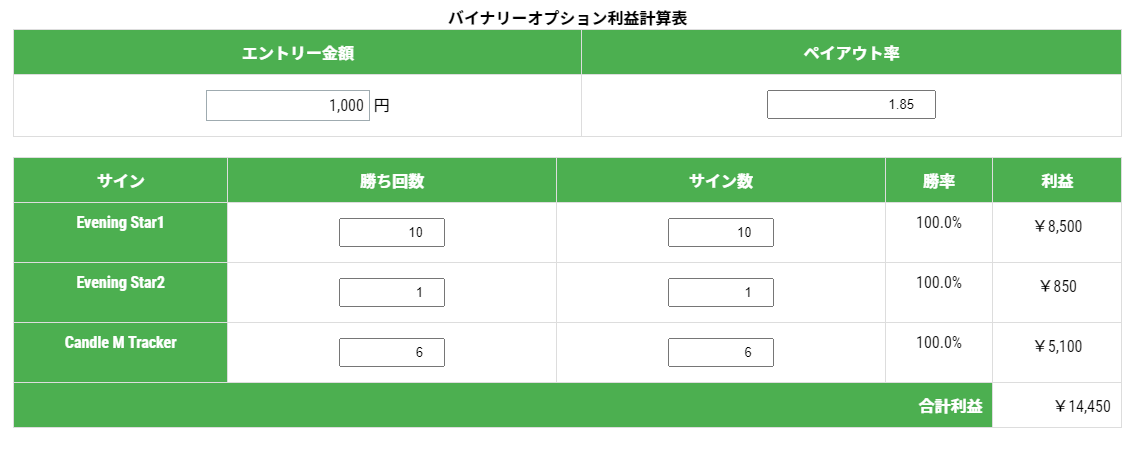
Task: Click Candle M Tracker win count field
Action: point(392,352)
